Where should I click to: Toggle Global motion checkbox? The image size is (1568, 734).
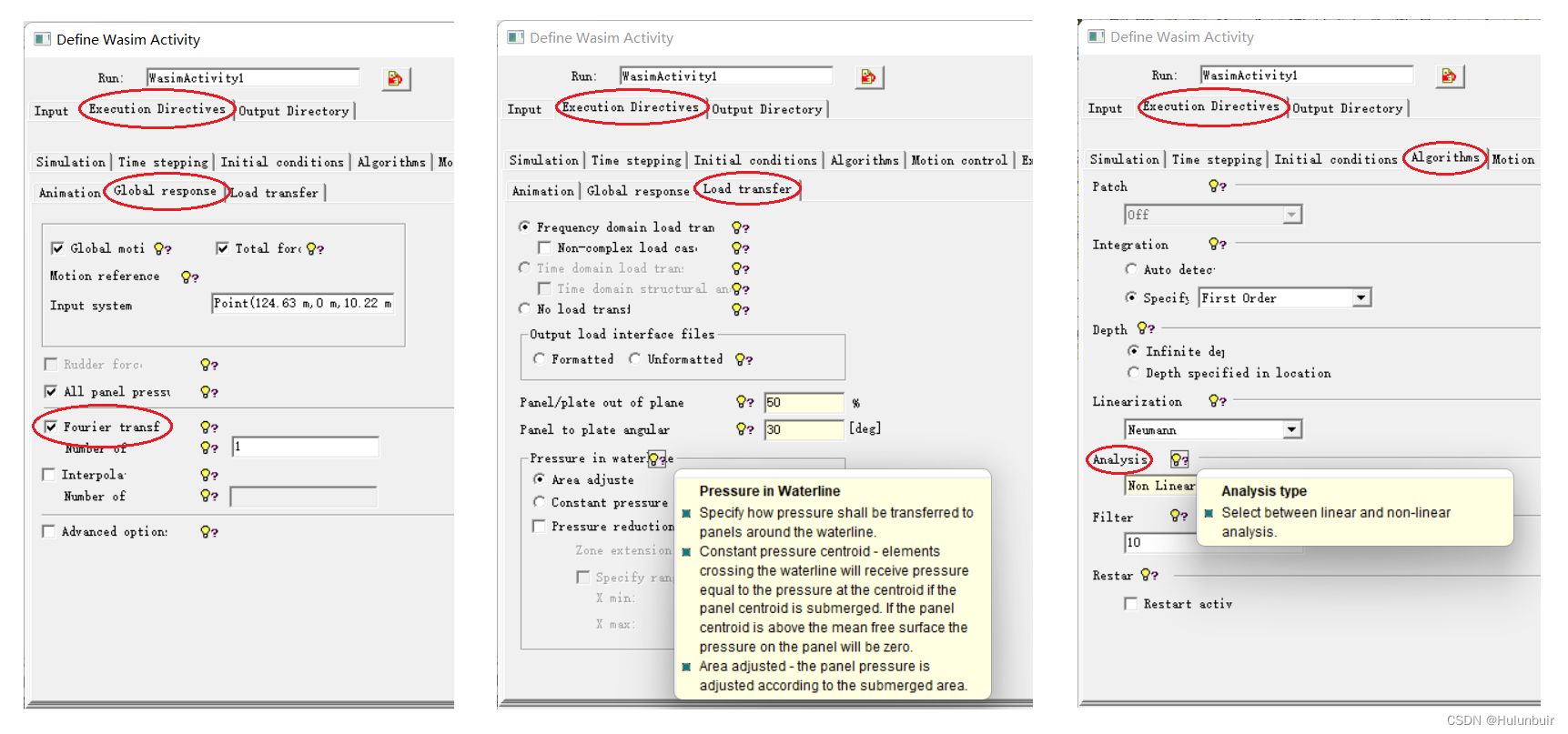pyautogui.click(x=57, y=248)
